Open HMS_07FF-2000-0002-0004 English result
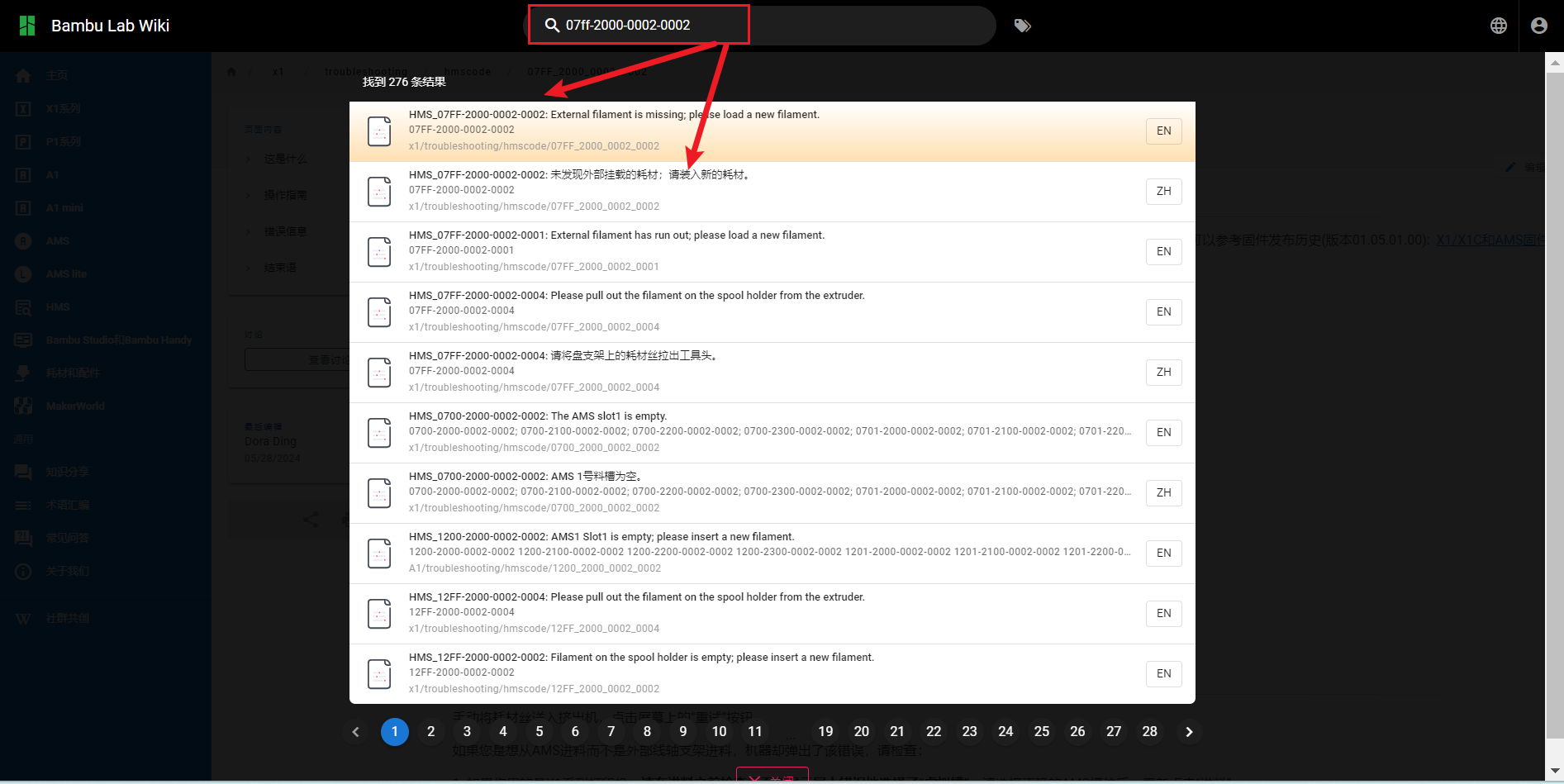This screenshot has width=1564, height=784. tap(772, 312)
